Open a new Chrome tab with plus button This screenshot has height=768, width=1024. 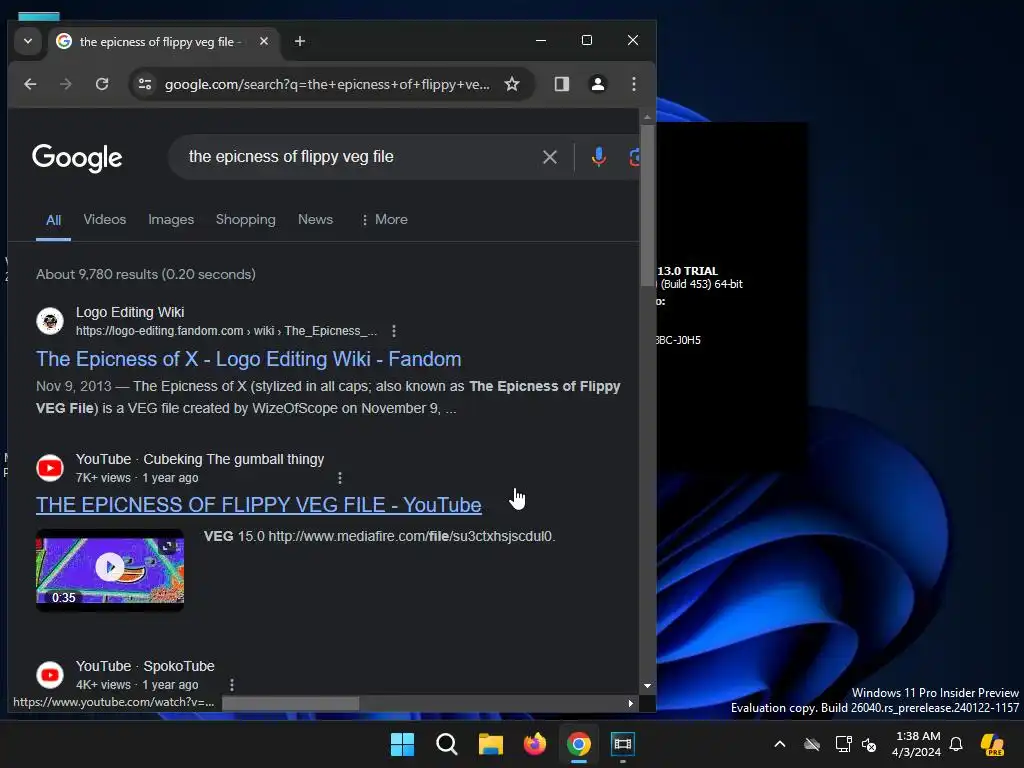click(300, 41)
